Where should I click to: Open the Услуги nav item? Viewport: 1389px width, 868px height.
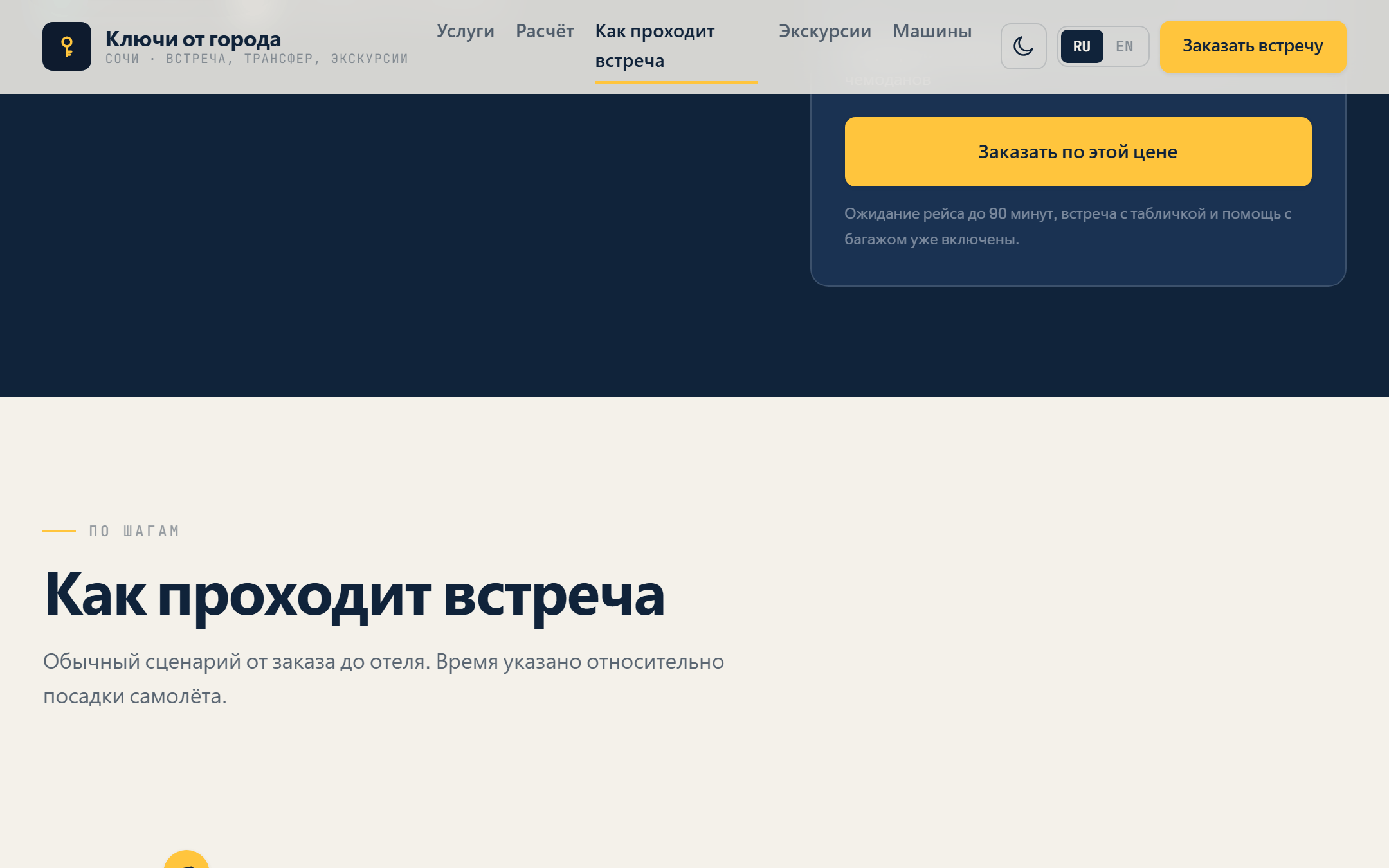click(x=465, y=31)
